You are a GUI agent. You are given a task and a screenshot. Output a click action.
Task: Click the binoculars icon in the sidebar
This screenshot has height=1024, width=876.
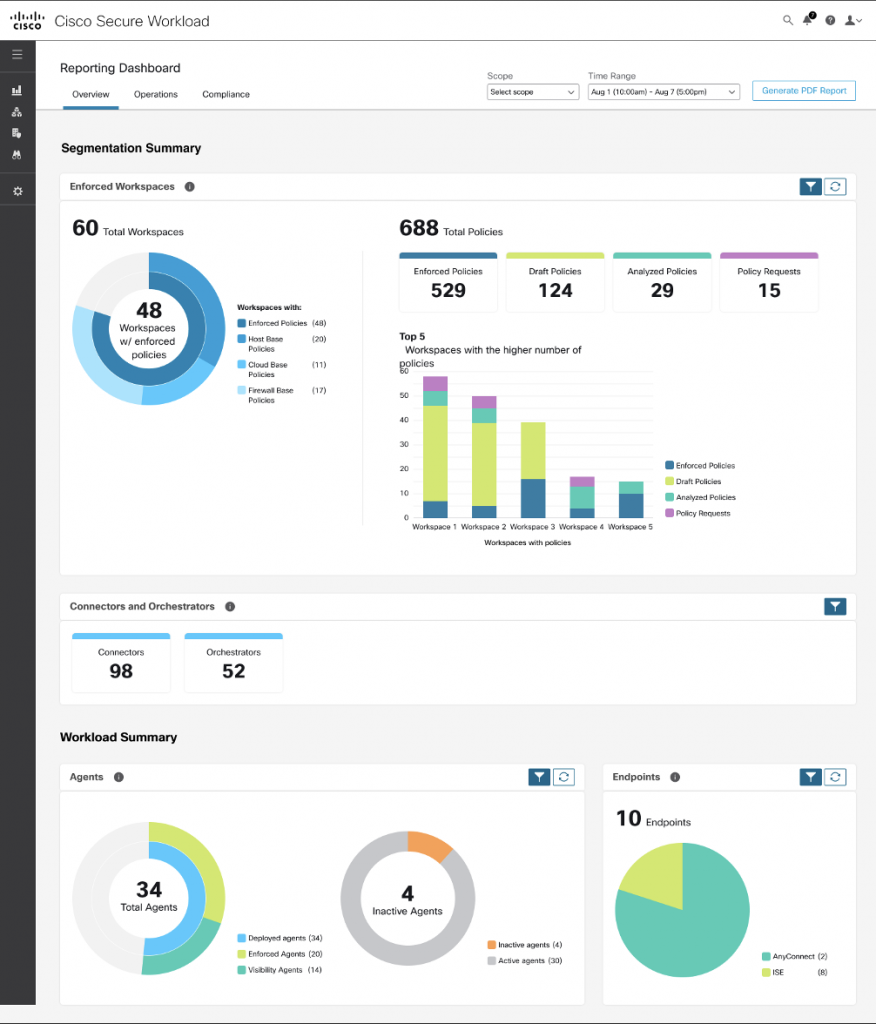(17, 155)
